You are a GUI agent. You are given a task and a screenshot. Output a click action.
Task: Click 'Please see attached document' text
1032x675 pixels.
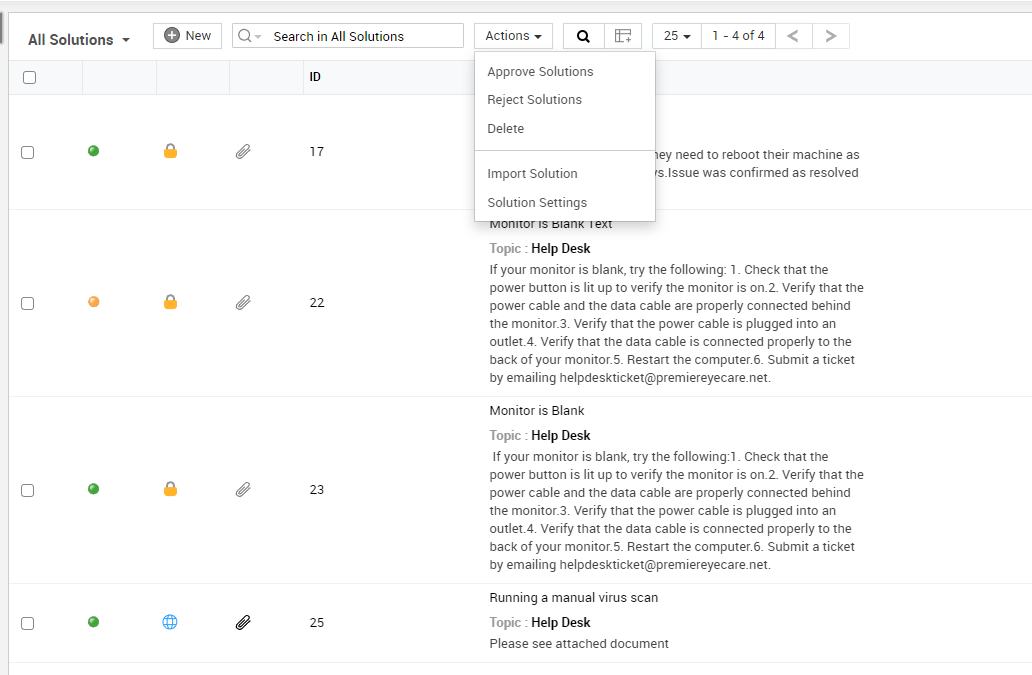(x=579, y=643)
